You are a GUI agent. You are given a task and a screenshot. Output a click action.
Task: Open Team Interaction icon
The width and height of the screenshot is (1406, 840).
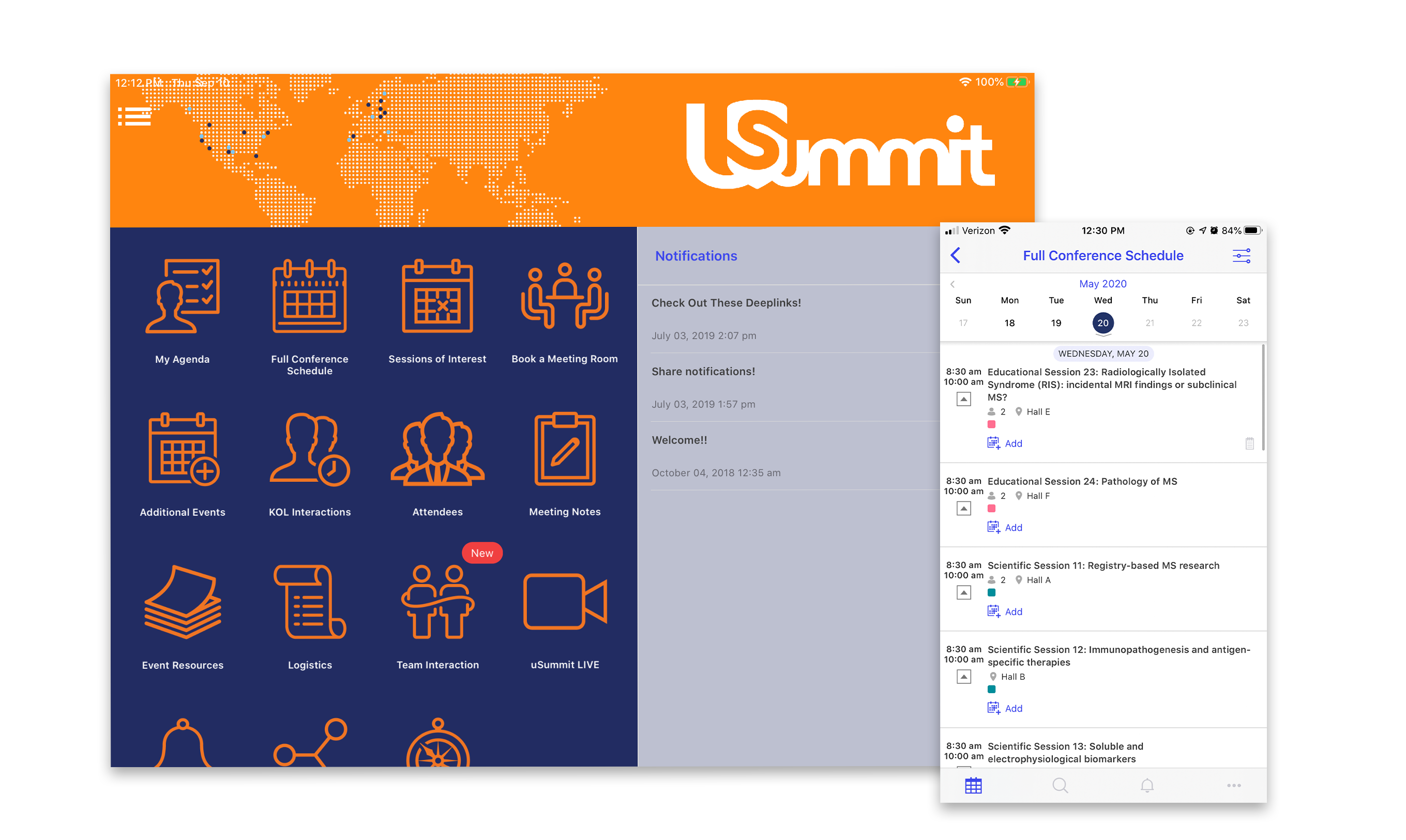[x=437, y=602]
